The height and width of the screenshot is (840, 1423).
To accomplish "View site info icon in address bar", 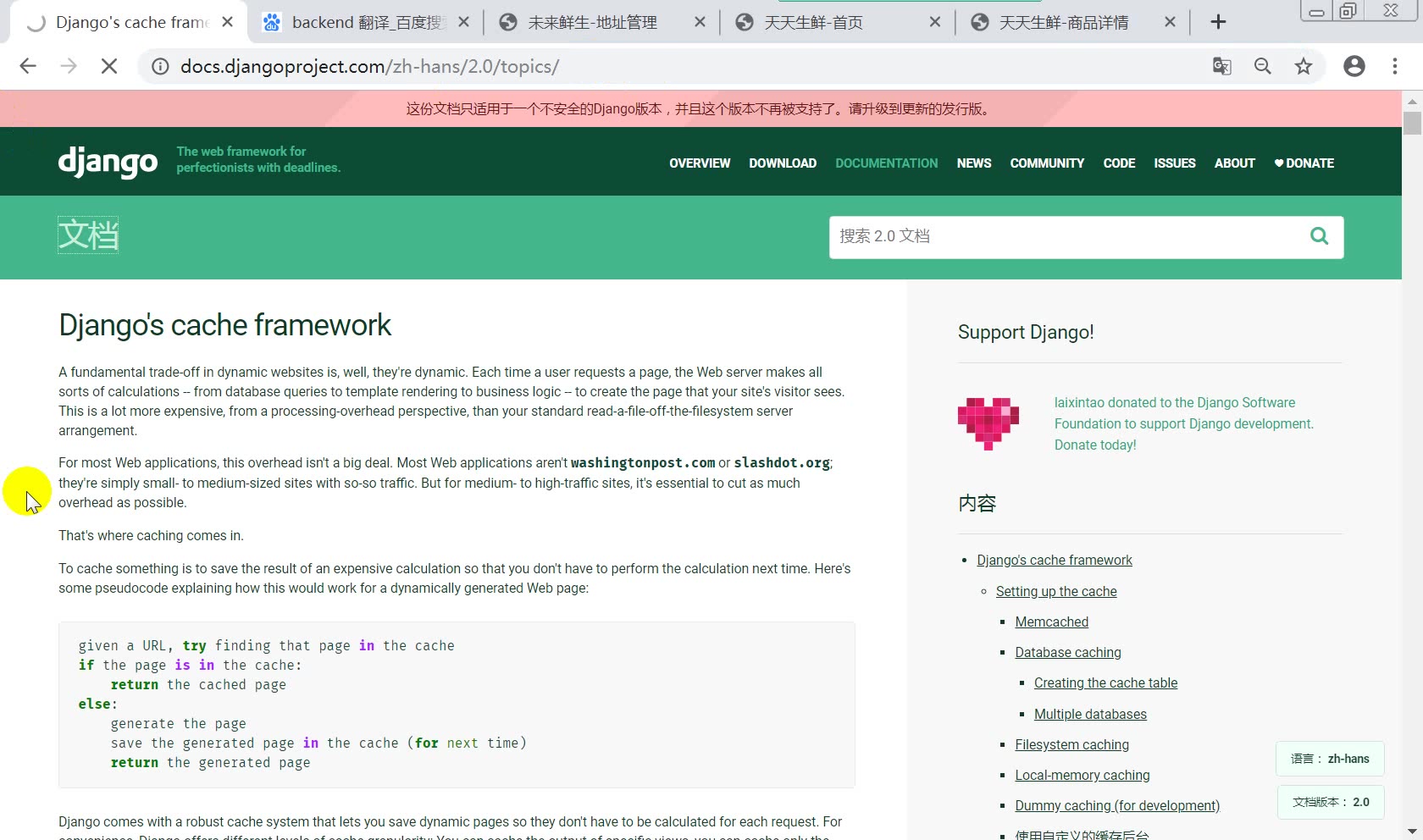I will [160, 66].
